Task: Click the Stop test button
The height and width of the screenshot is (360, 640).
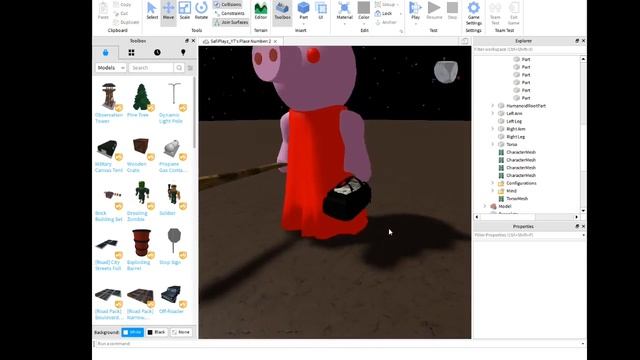Action: (452, 11)
